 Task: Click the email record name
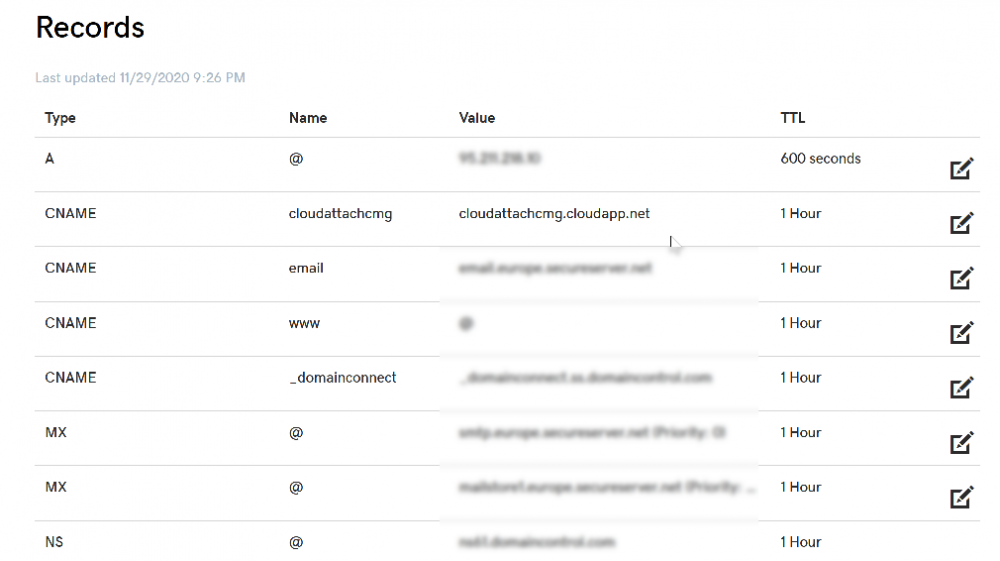306,268
